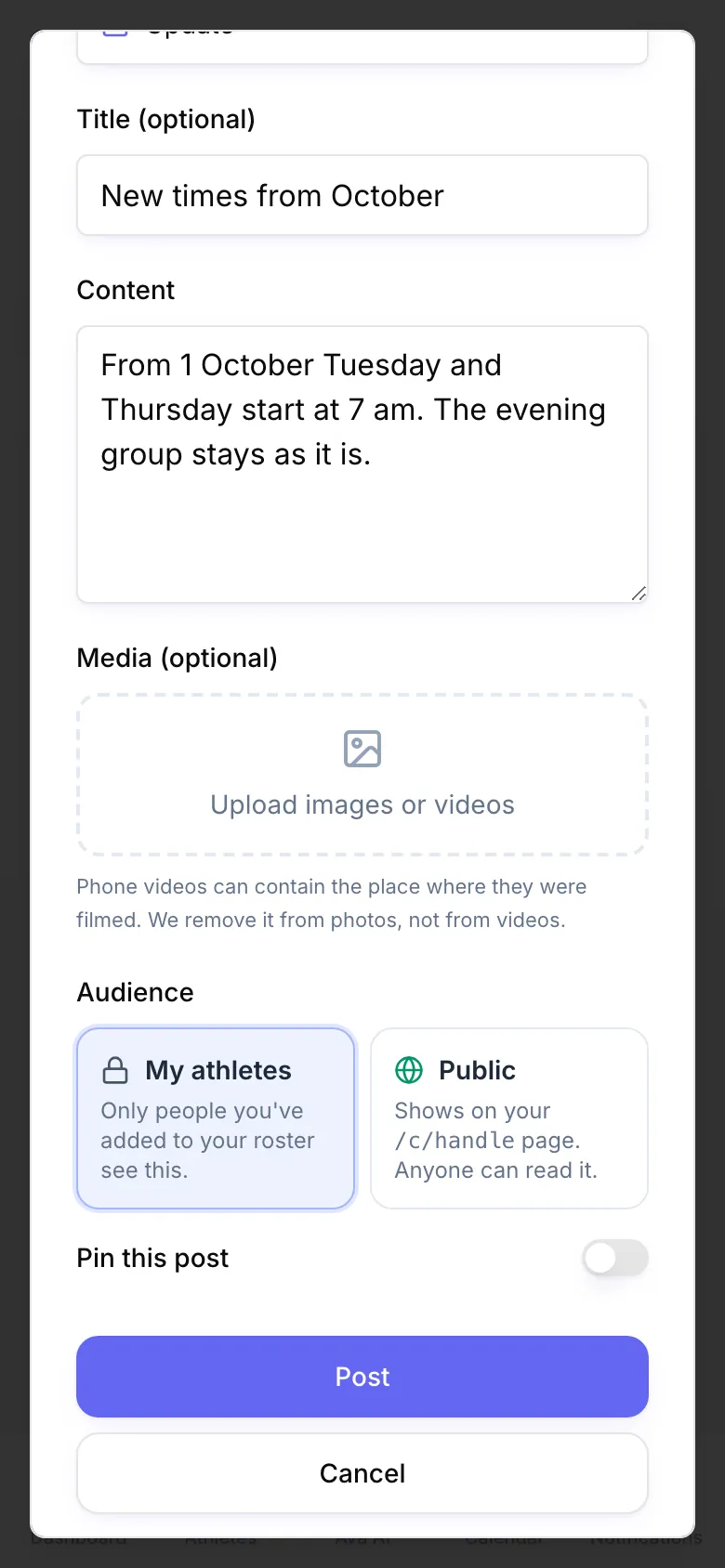Click the image upload icon

tap(362, 749)
